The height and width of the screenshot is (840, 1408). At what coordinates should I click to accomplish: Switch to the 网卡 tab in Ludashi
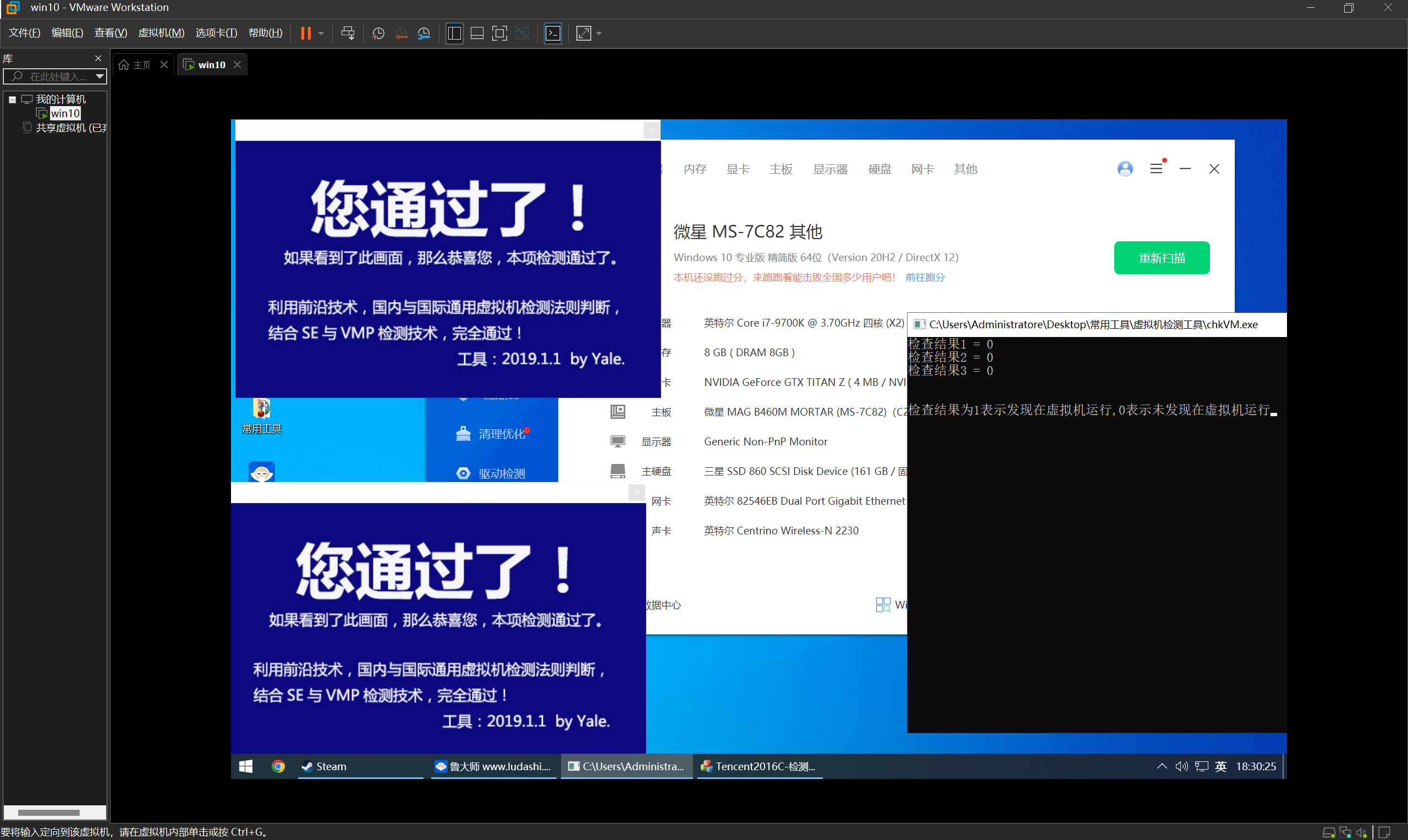(922, 169)
